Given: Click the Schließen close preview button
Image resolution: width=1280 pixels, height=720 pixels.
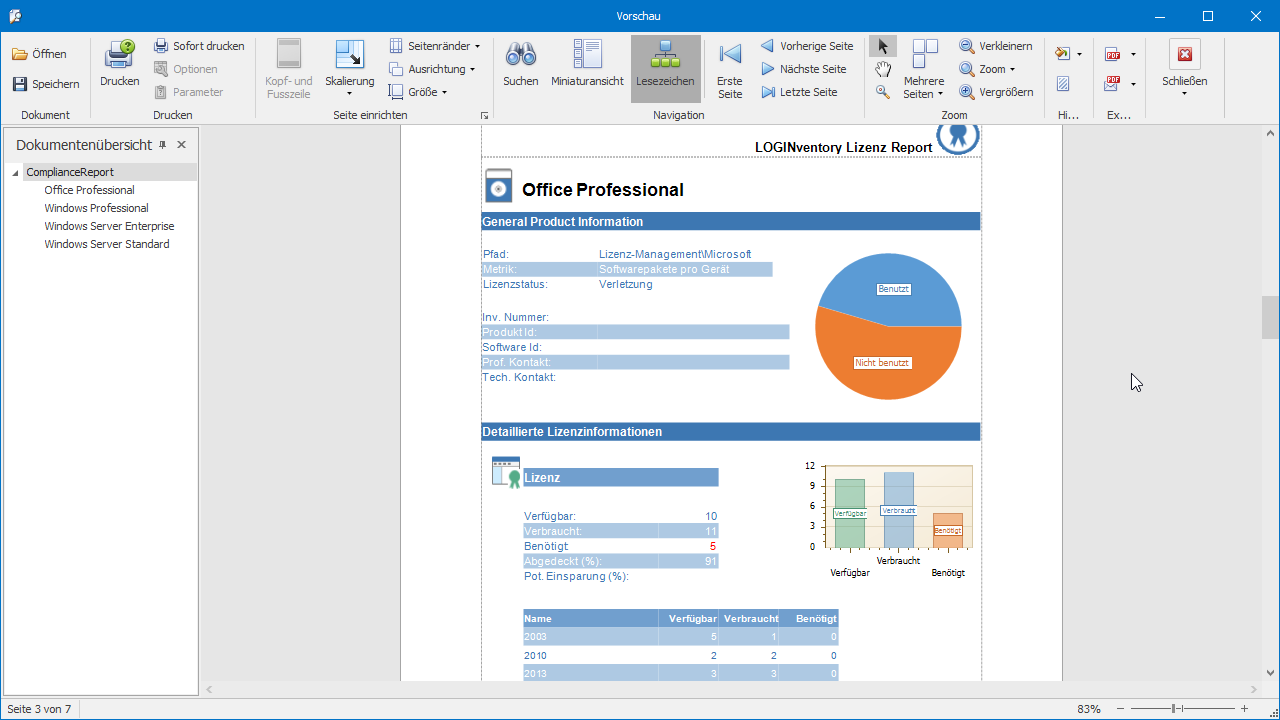Looking at the screenshot, I should pos(1184,68).
